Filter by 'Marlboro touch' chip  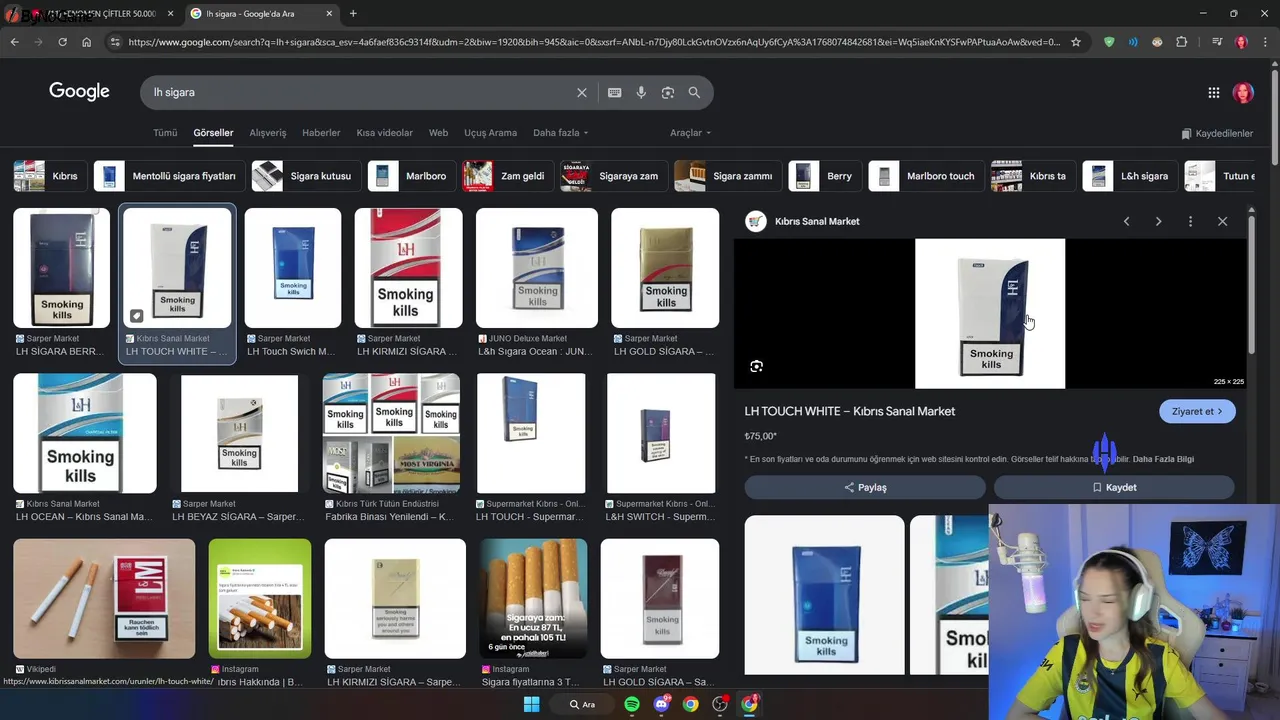pyautogui.click(x=925, y=176)
